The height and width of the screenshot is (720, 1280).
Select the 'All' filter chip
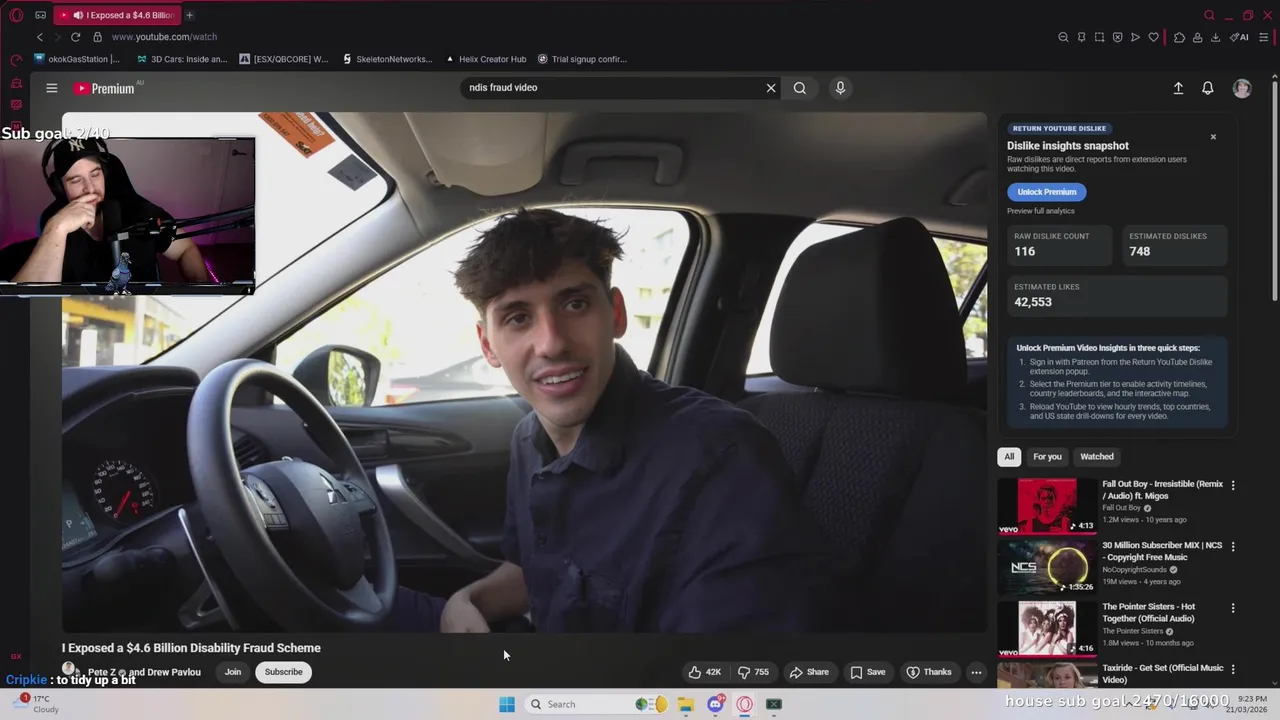pyautogui.click(x=1009, y=457)
